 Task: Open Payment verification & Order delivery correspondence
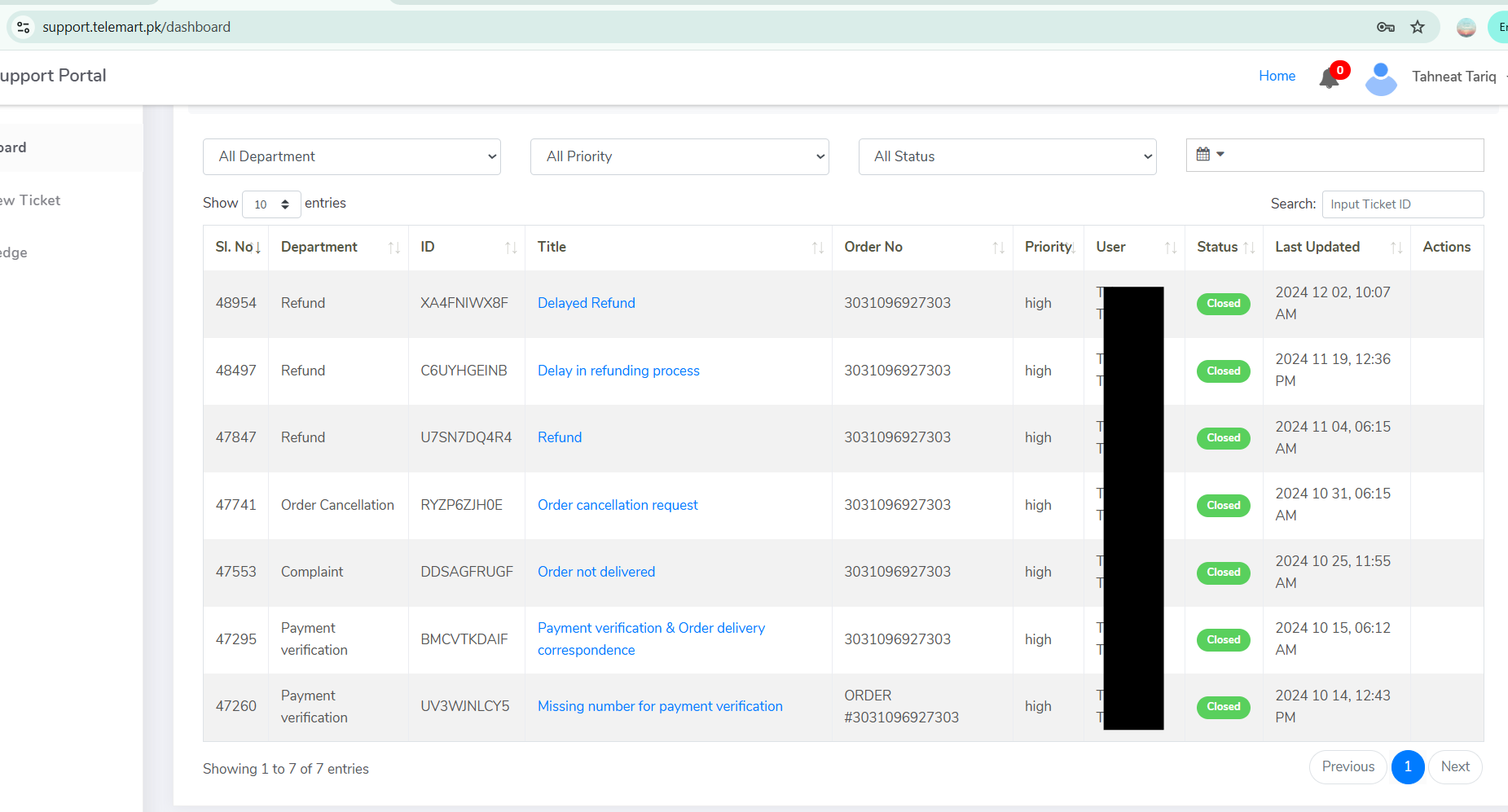click(x=652, y=639)
